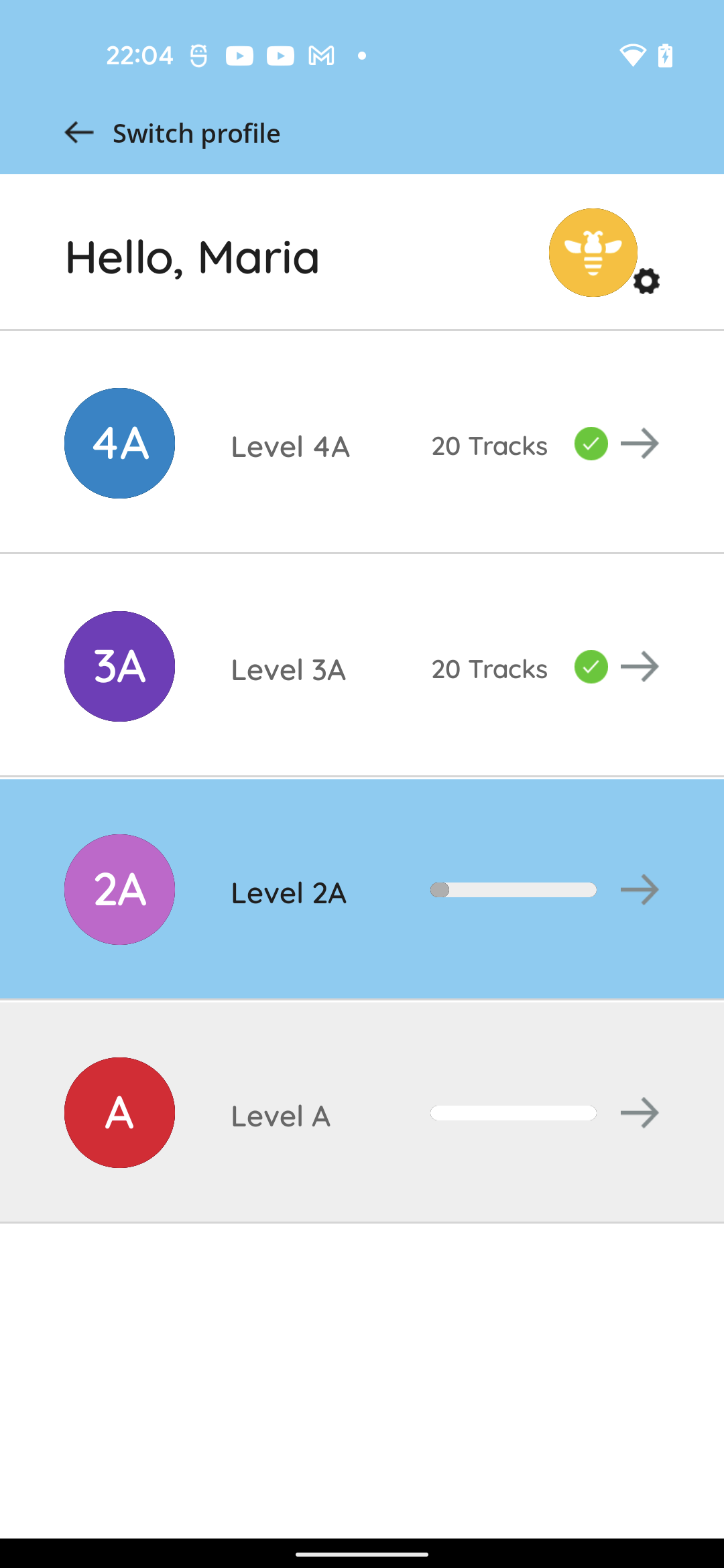This screenshot has height=1568, width=724.
Task: Open profile settings gear icon
Action: (647, 281)
